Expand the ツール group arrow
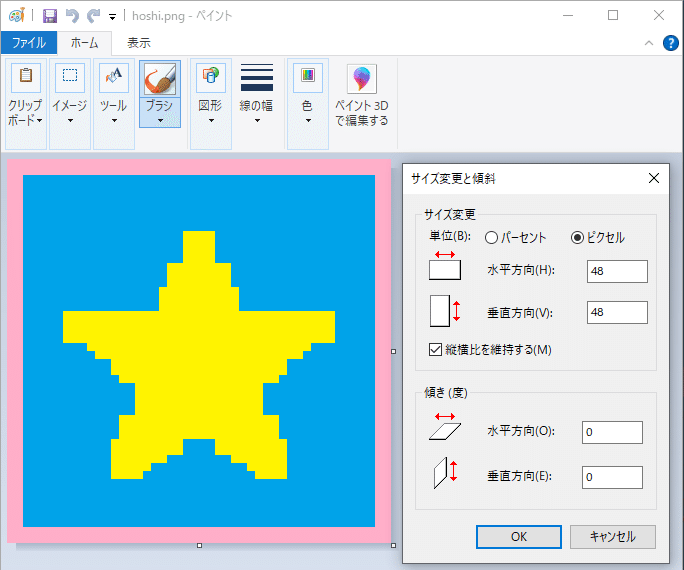684x570 pixels. click(x=114, y=121)
